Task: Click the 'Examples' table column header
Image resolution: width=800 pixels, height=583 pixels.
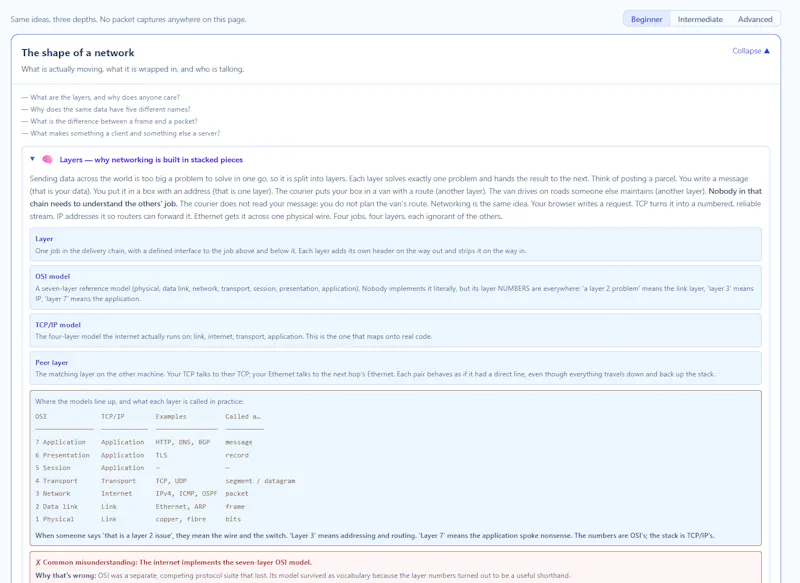Action: (x=171, y=417)
